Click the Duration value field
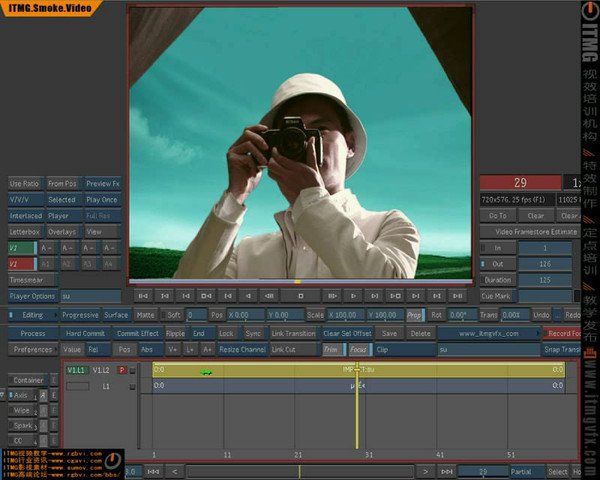Screen dimensions: 600x480 [545, 280]
